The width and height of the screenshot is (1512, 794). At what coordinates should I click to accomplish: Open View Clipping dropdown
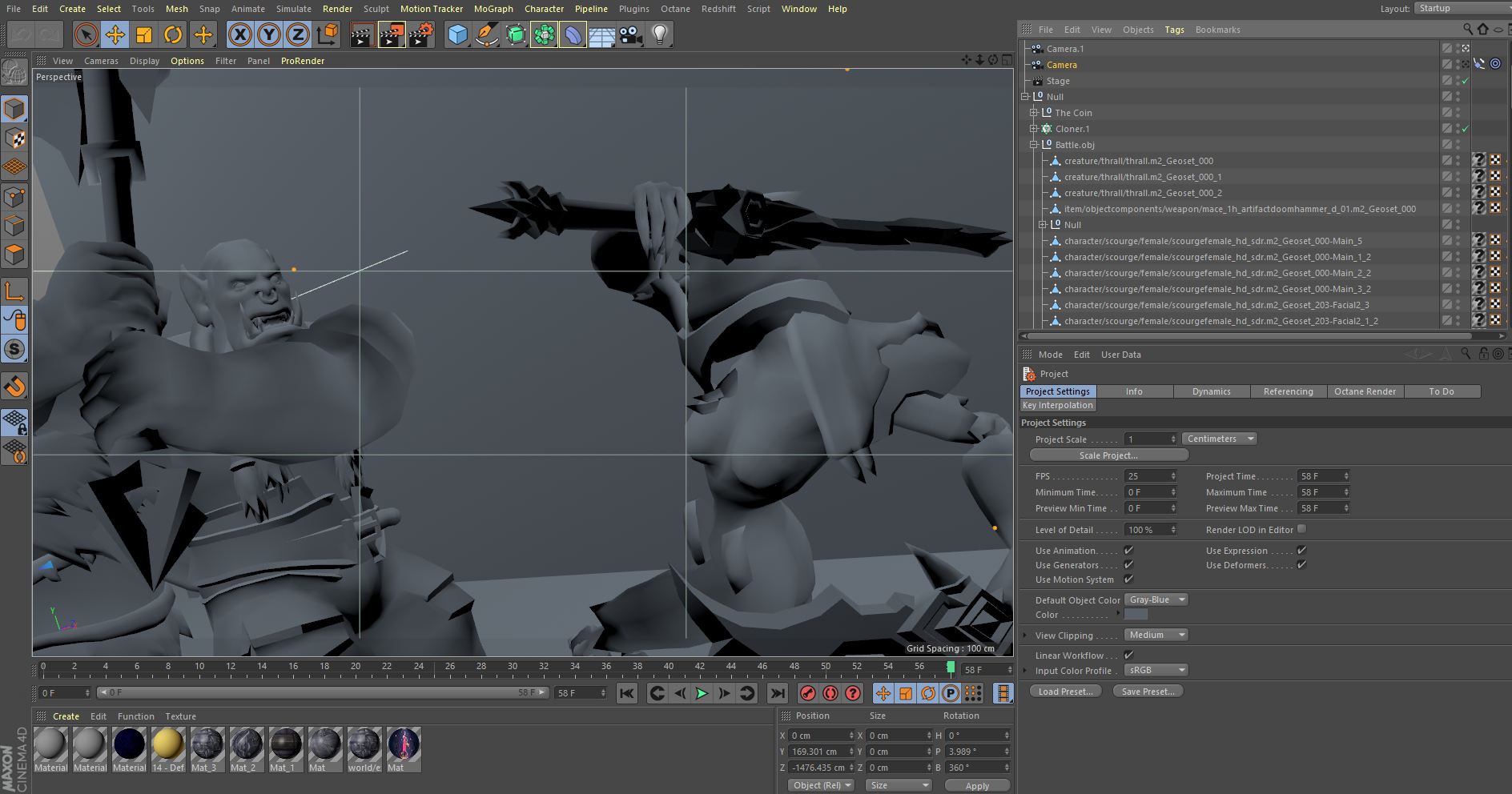pyautogui.click(x=1156, y=635)
